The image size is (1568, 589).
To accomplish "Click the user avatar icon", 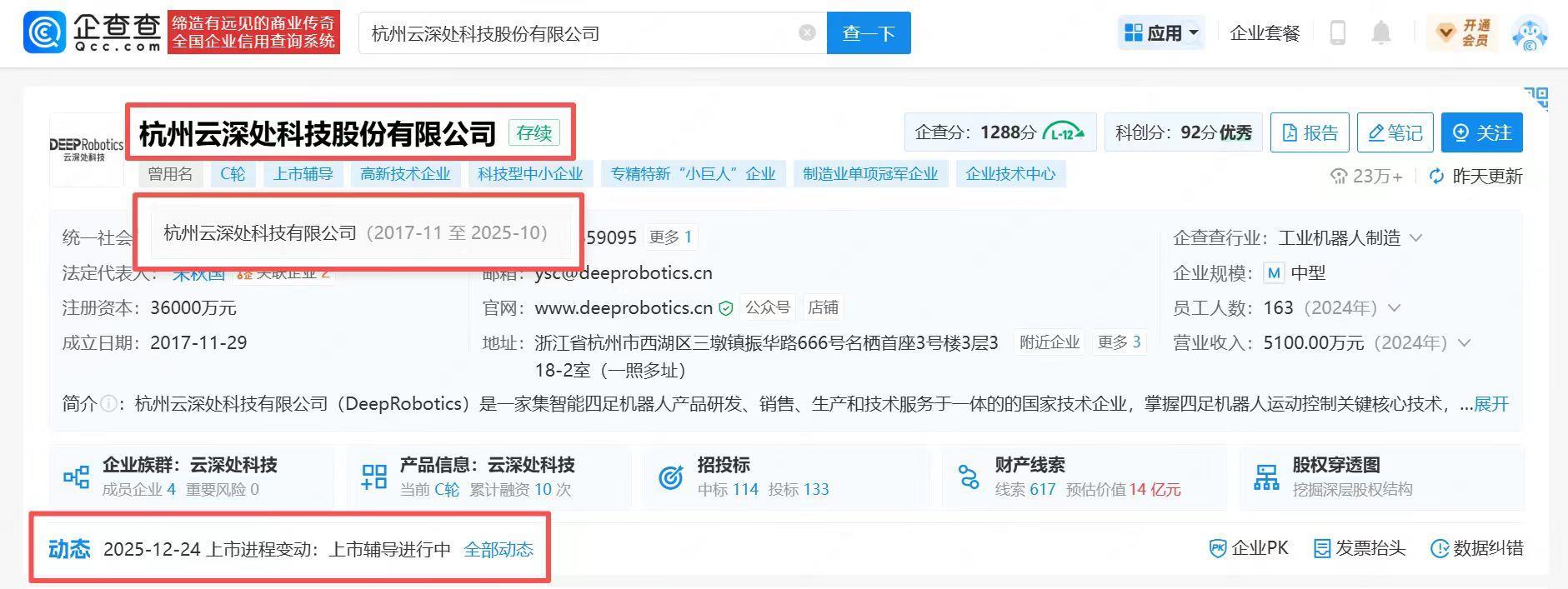I will tap(1529, 34).
